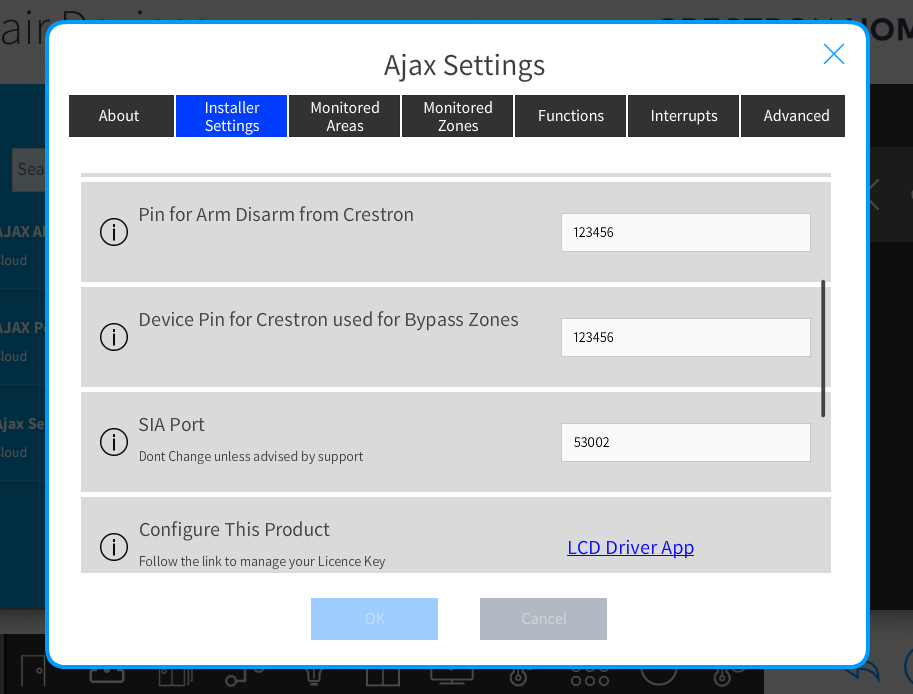The width and height of the screenshot is (913, 694).
Task: Click the "Dont Change unless advised by support" note
Action: pyautogui.click(x=250, y=456)
